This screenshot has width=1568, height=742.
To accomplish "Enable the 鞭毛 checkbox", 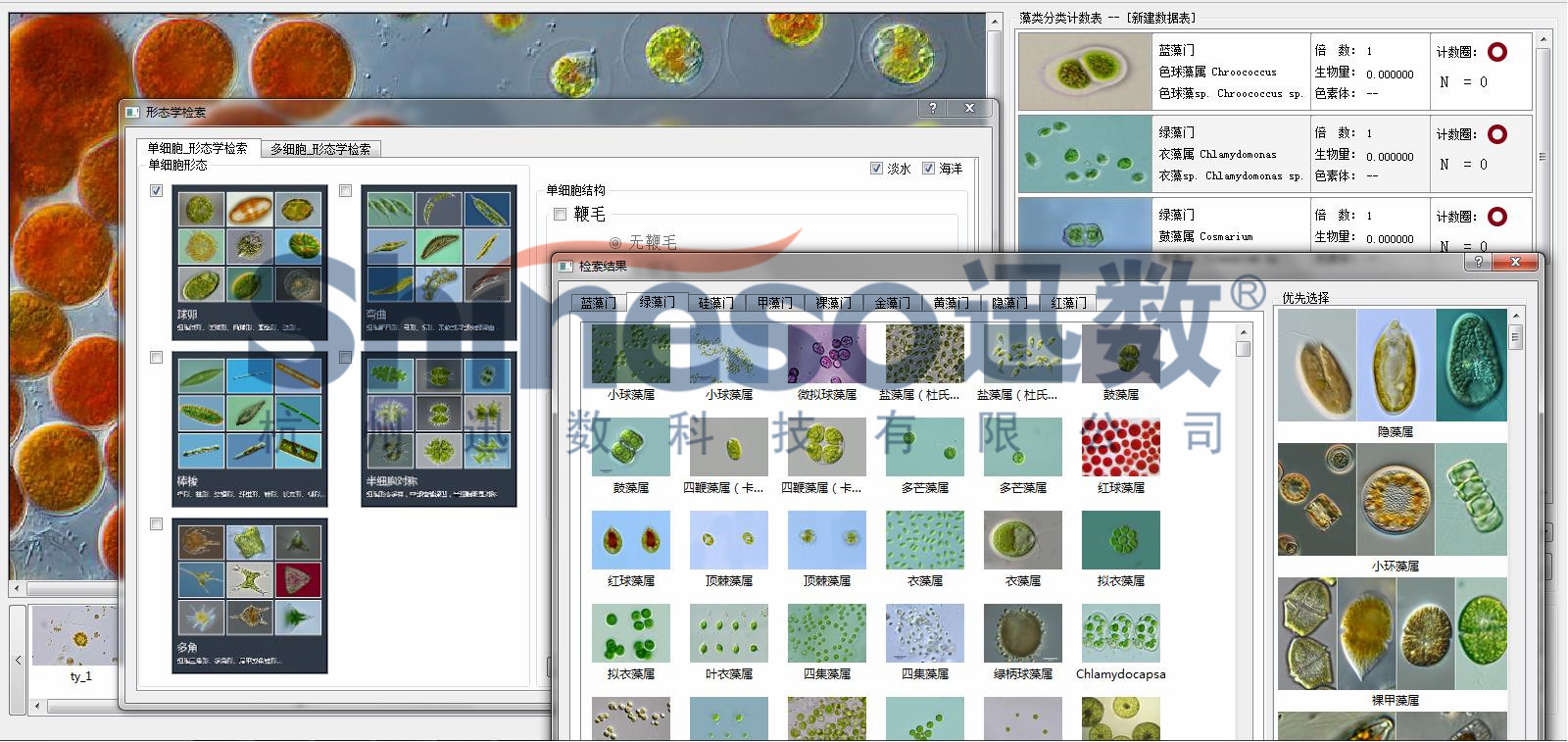I will (561, 214).
